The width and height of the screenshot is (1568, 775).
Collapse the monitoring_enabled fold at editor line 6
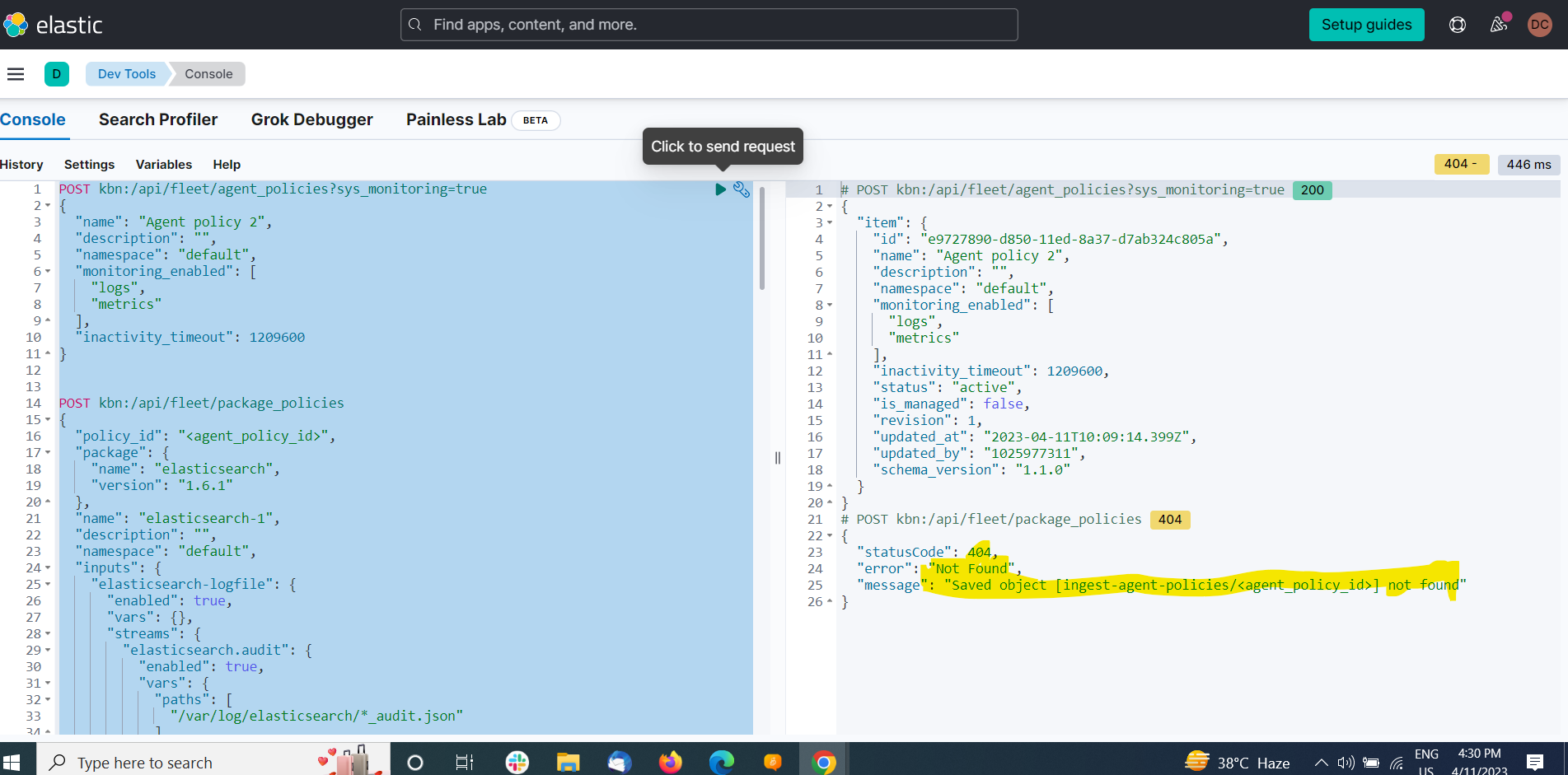pos(48,272)
